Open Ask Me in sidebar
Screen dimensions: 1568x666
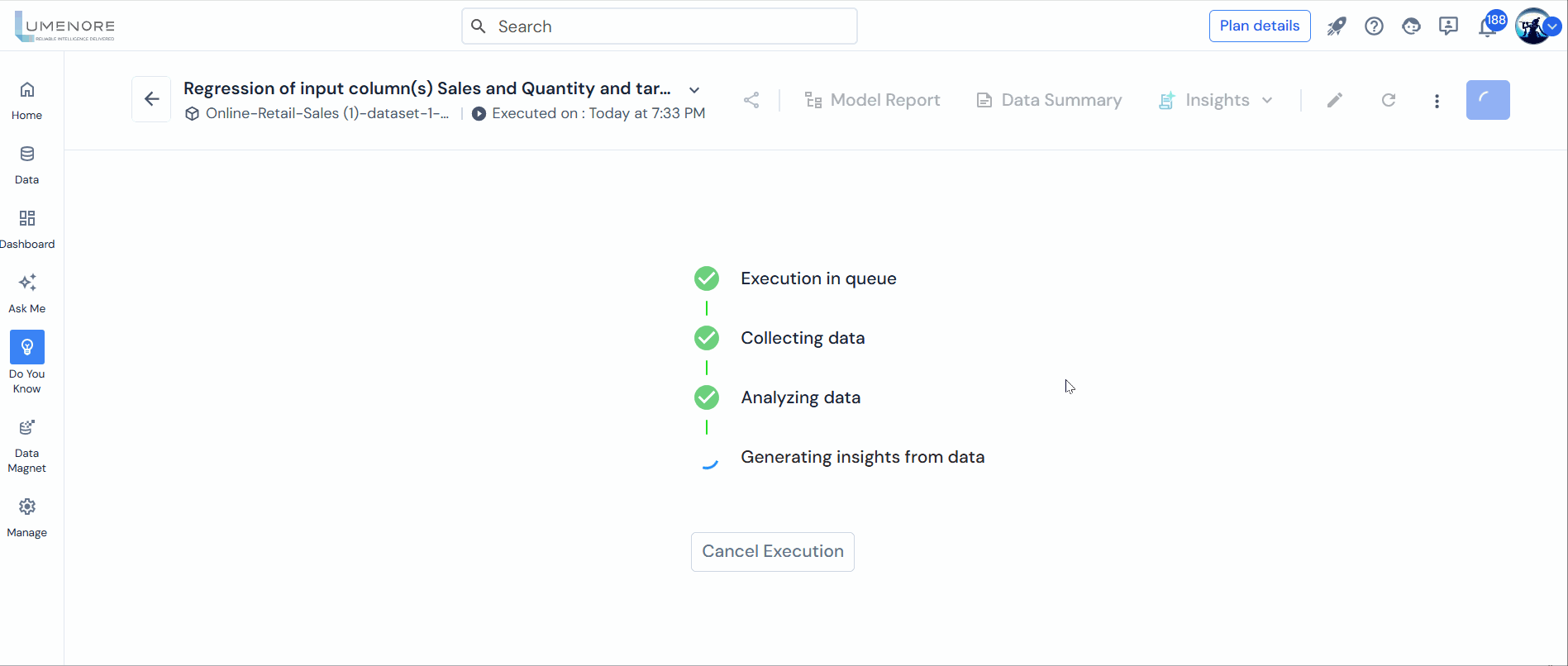(x=27, y=293)
